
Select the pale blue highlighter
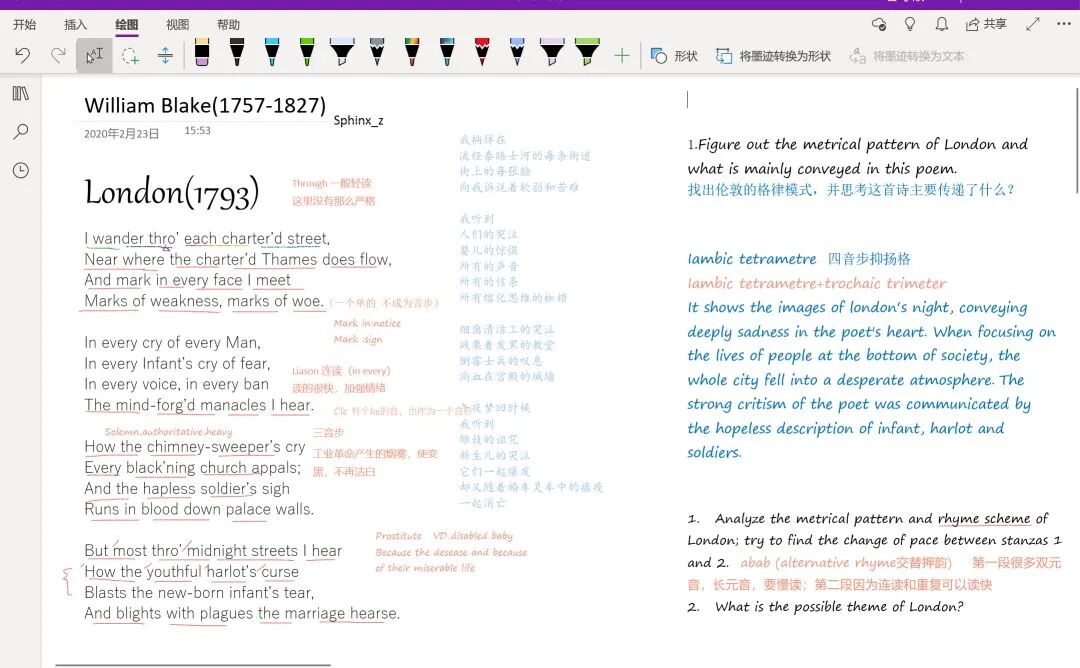tap(342, 52)
